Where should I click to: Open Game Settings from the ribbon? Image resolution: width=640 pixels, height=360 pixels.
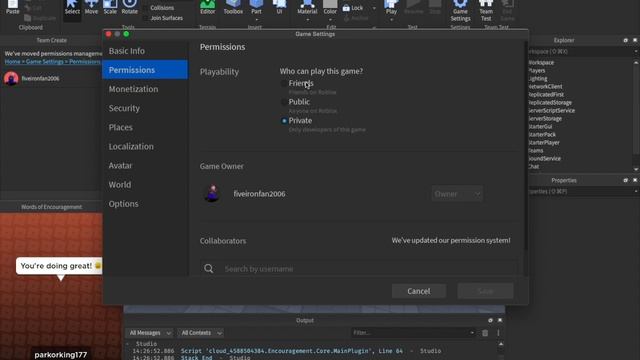coord(460,11)
